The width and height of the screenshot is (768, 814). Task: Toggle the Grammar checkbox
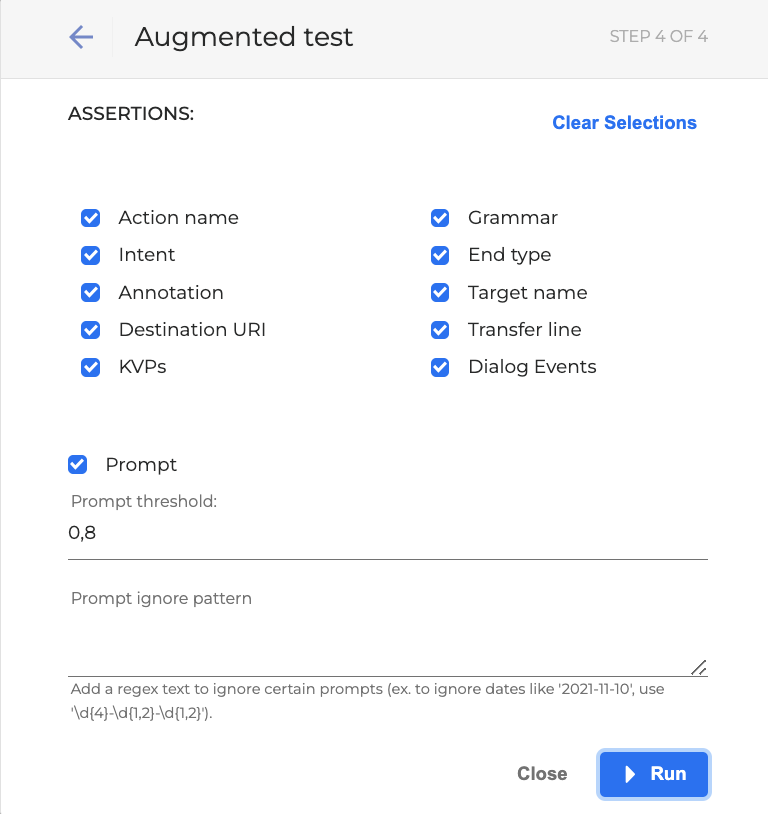tap(440, 218)
